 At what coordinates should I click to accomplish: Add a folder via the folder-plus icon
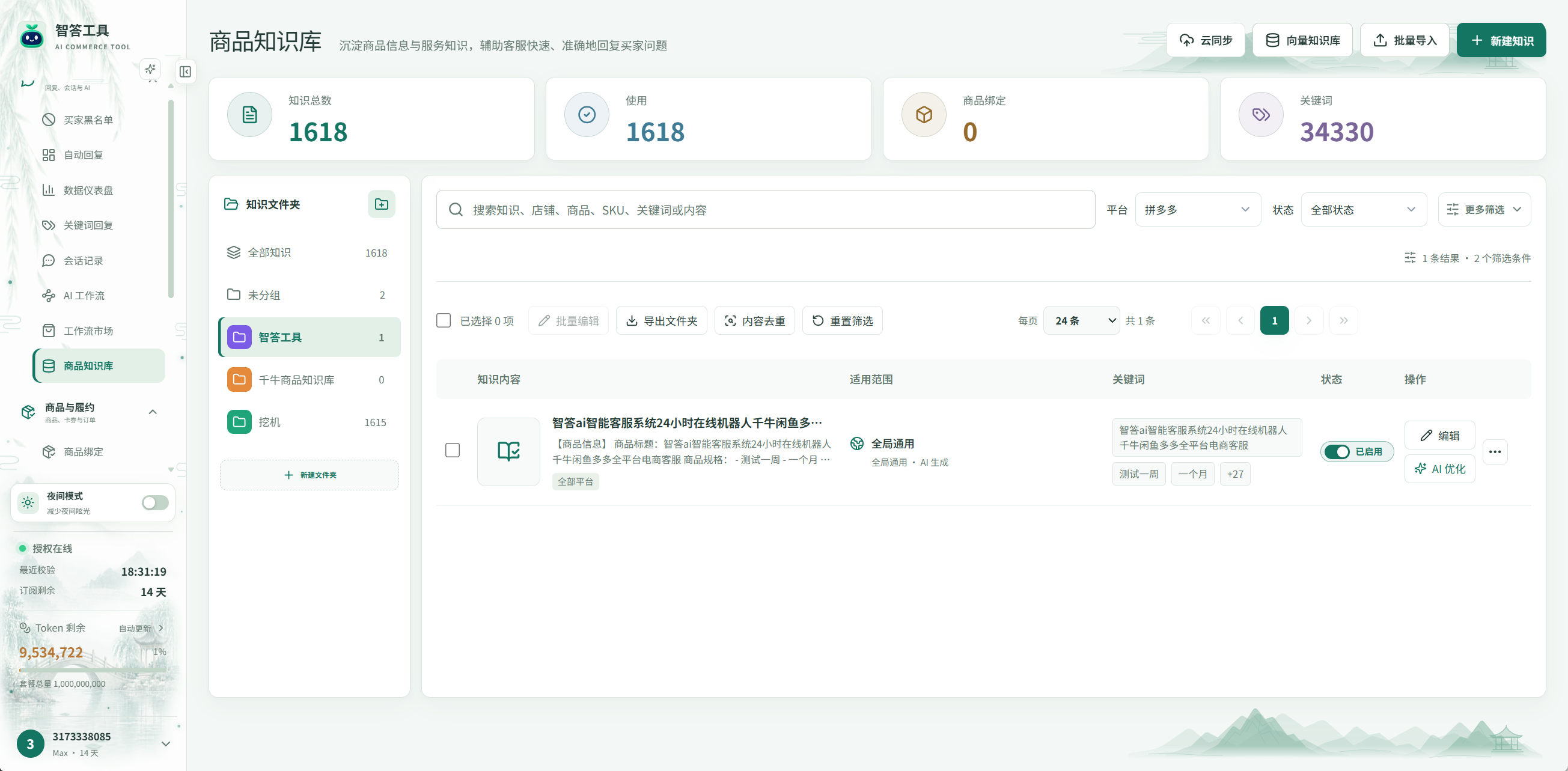click(x=382, y=204)
